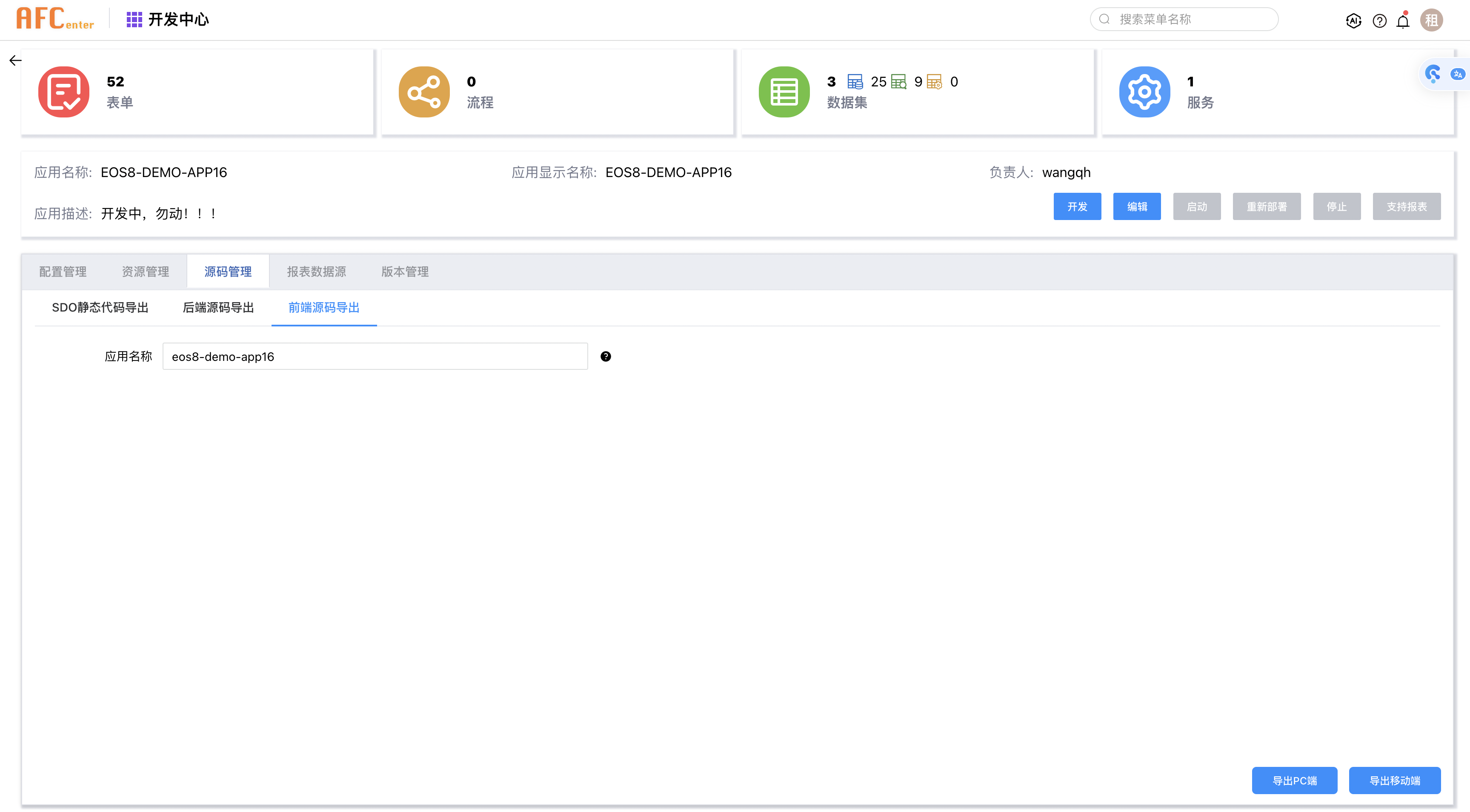Click the AFCenter logo
The height and width of the screenshot is (812, 1470).
(55, 19)
